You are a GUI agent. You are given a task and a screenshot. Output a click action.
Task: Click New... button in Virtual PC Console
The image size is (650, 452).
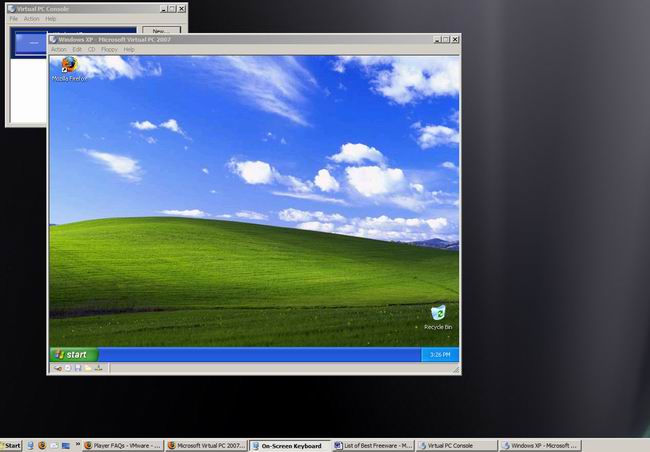(161, 30)
